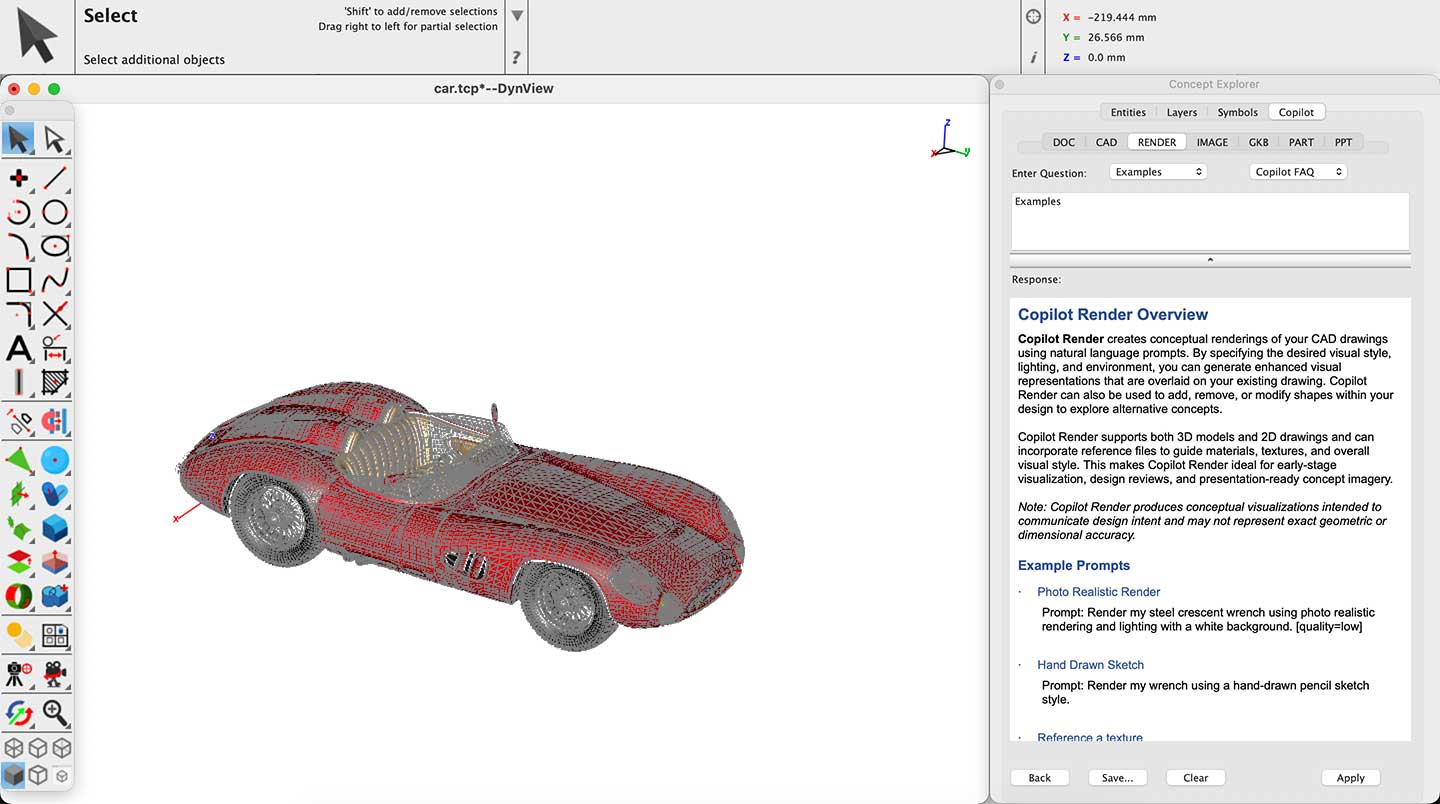1440x804 pixels.
Task: Click the Enter Question text field
Action: (1210, 221)
